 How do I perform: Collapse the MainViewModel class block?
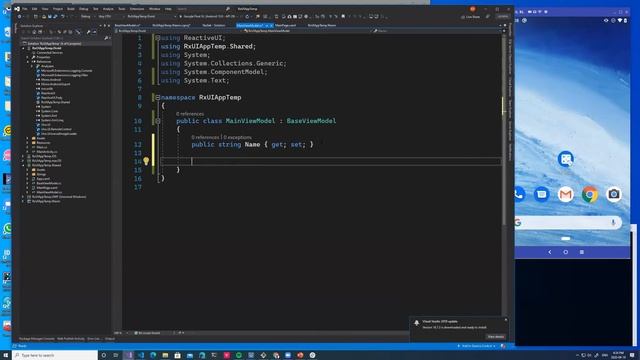pyautogui.click(x=158, y=121)
